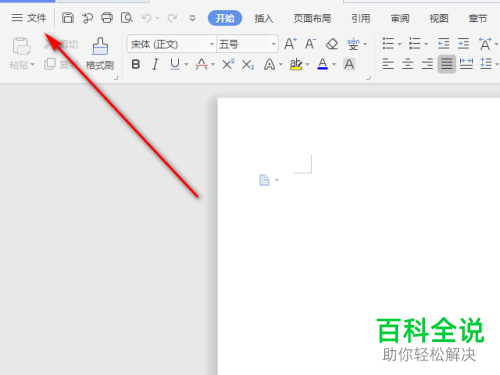Viewport: 500px width, 375px height.
Task: Expand the highlight color dropdown arrow
Action: click(307, 64)
